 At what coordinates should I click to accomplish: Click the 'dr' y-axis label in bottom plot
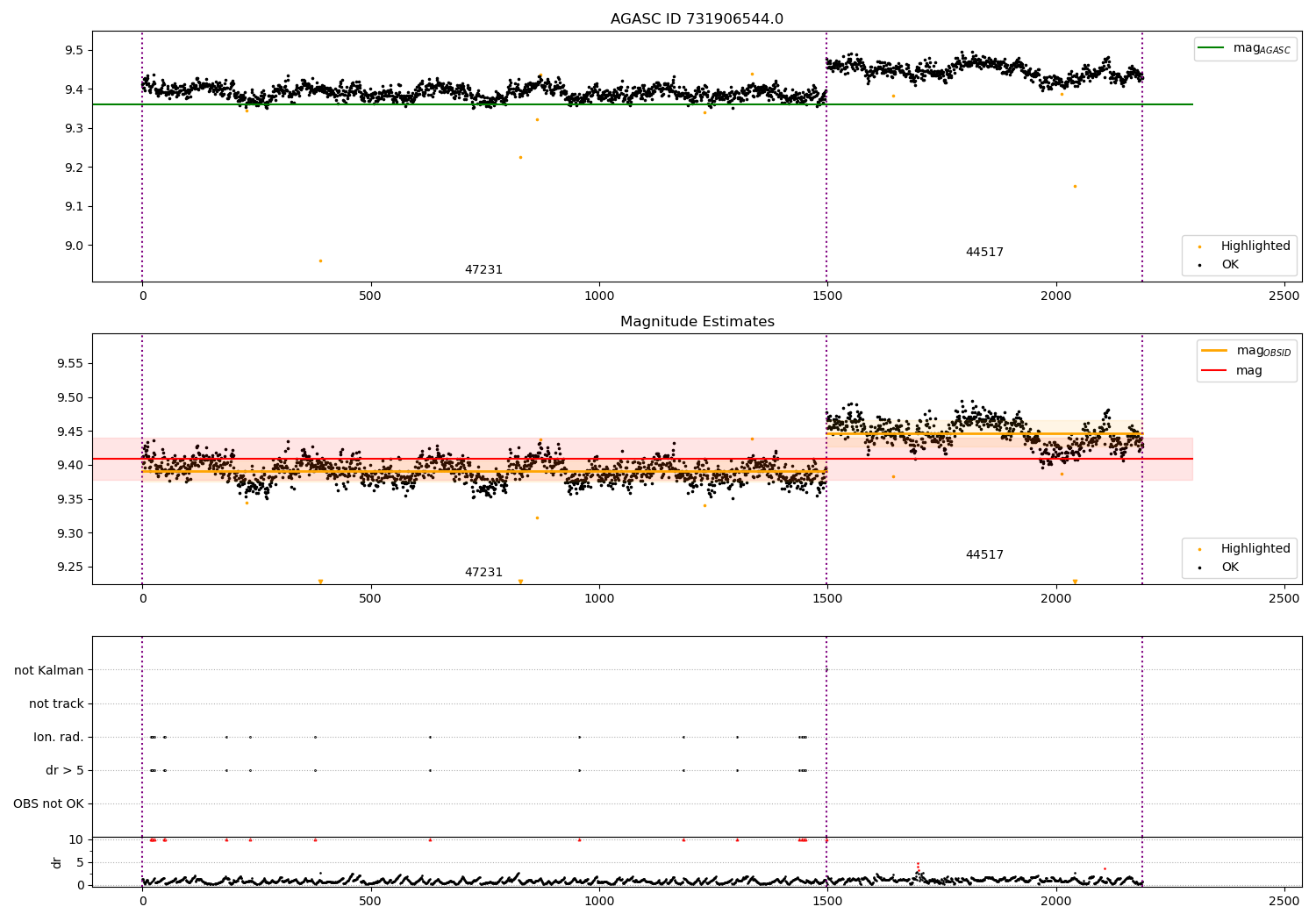point(57,862)
